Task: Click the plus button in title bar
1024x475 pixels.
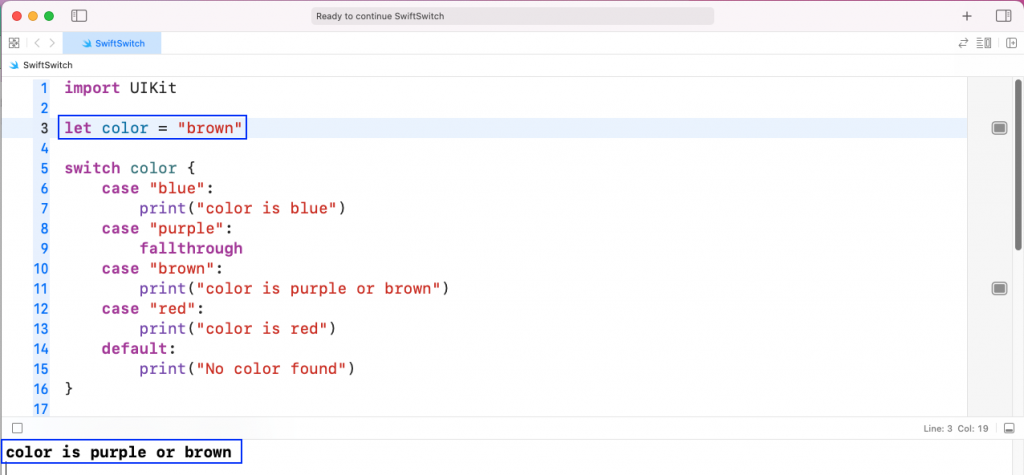Action: point(967,16)
